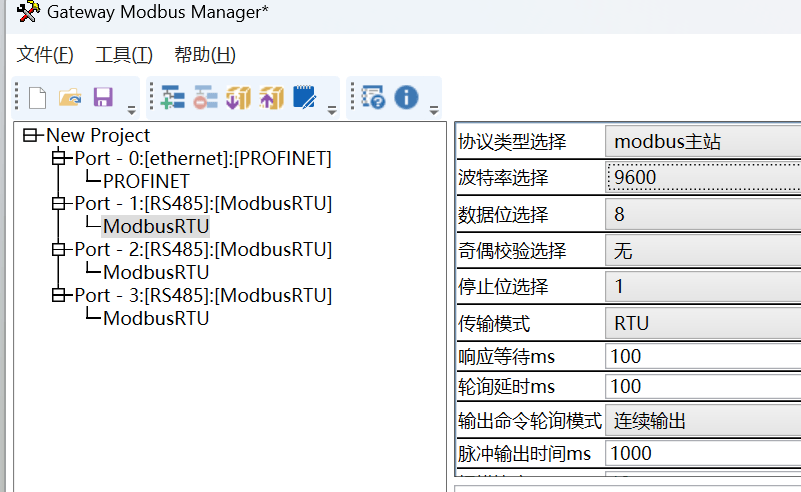Click the 输出命令轮询模式 label

(x=530, y=421)
